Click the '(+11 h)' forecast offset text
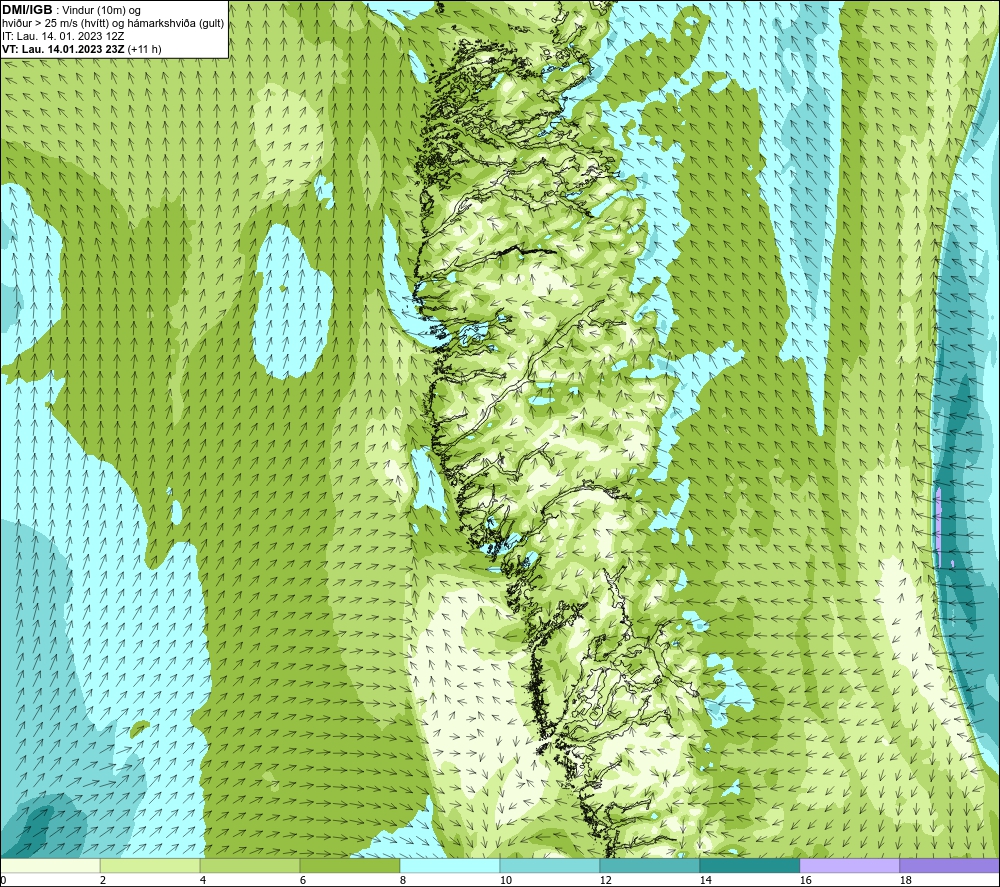The image size is (1000, 887). pos(145,49)
